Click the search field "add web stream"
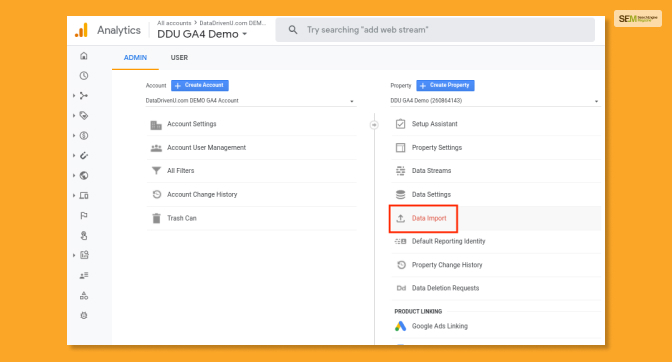The height and width of the screenshot is (362, 672). click(435, 30)
